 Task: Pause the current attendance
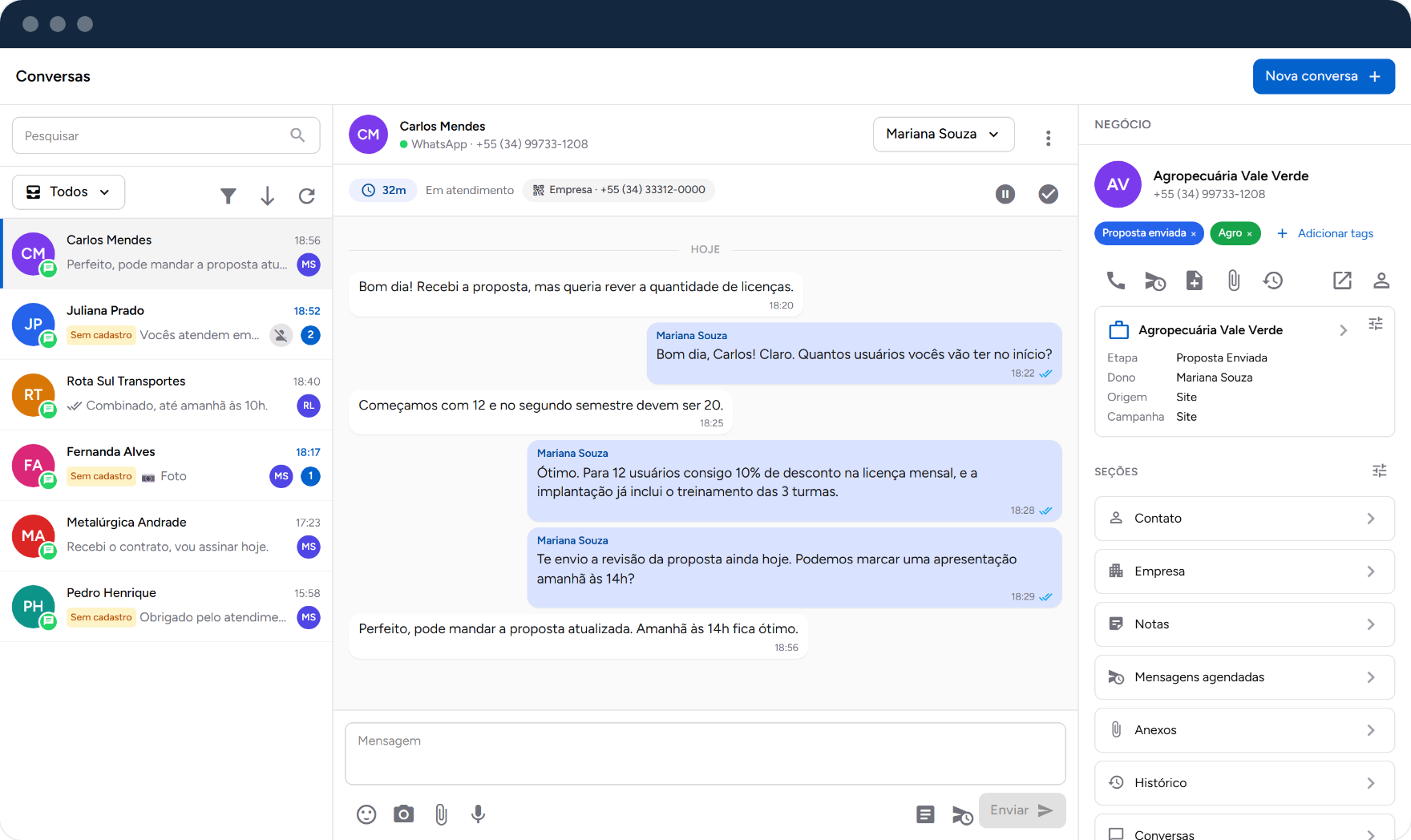(1005, 193)
